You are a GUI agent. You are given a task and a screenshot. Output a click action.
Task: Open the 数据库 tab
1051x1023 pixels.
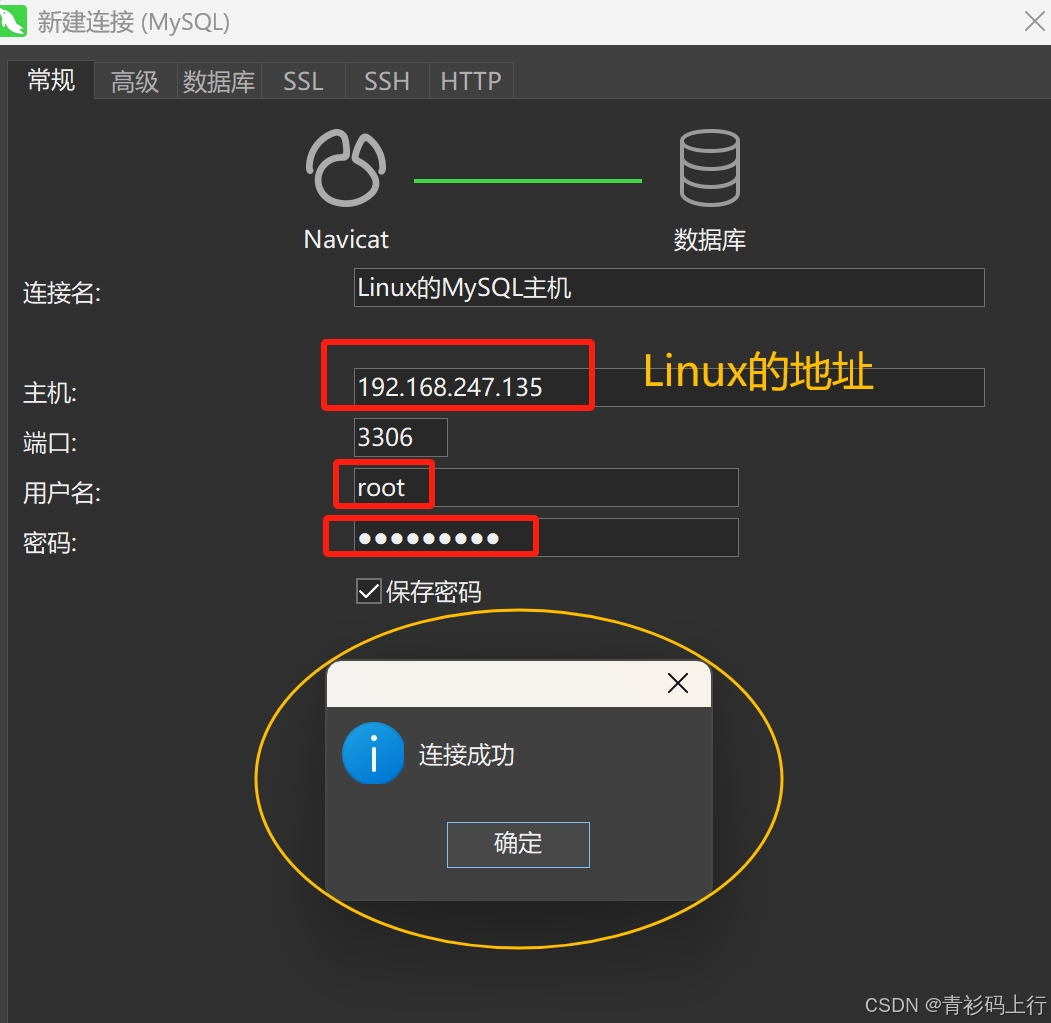(219, 81)
